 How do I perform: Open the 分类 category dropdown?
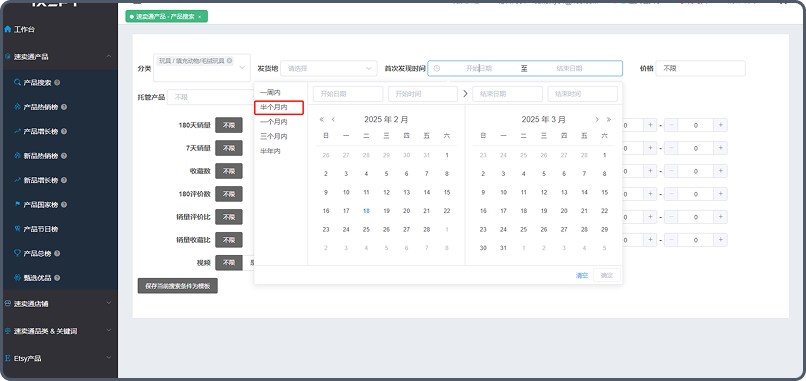point(202,68)
